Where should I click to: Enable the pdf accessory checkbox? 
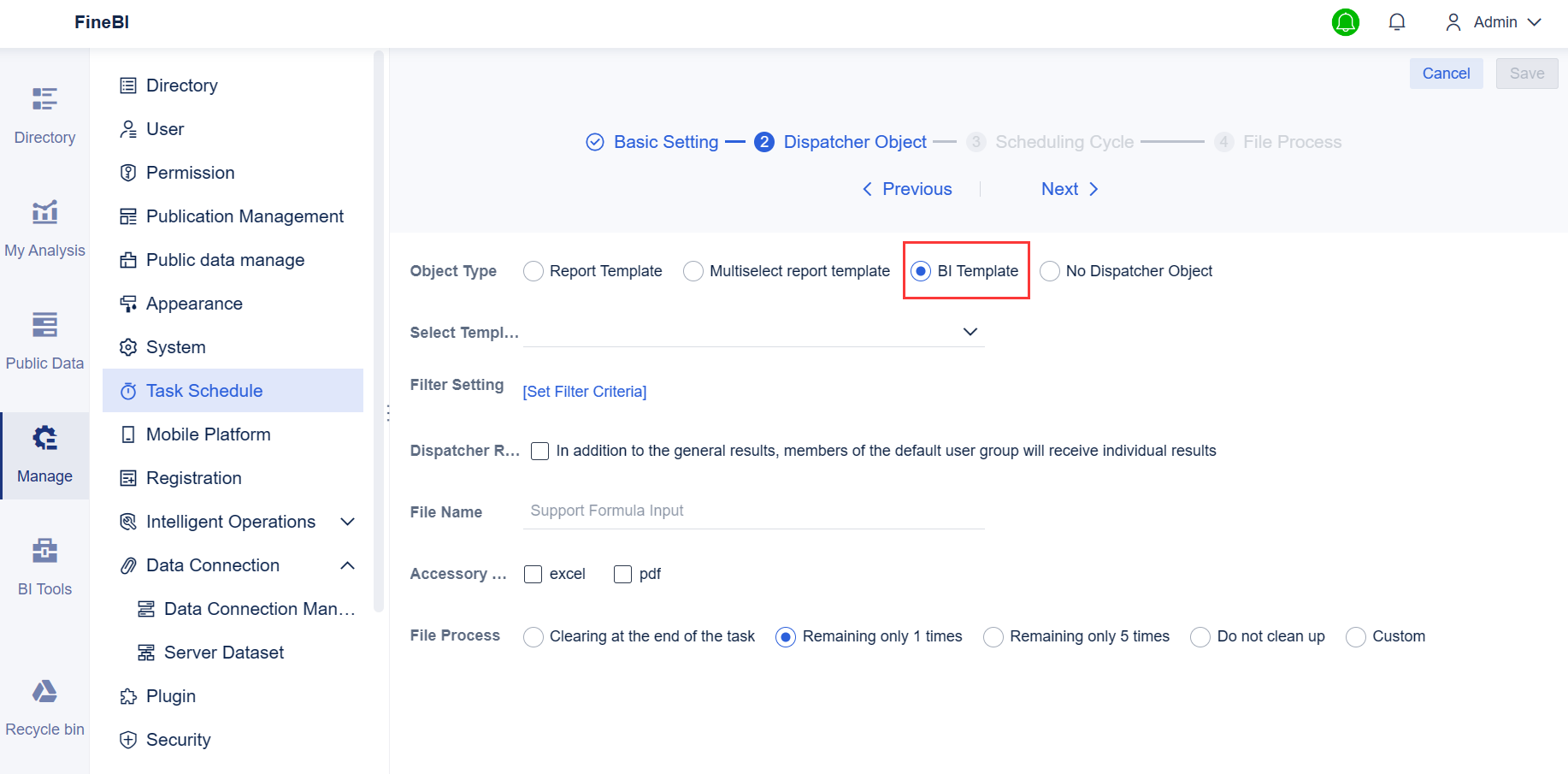(x=622, y=574)
